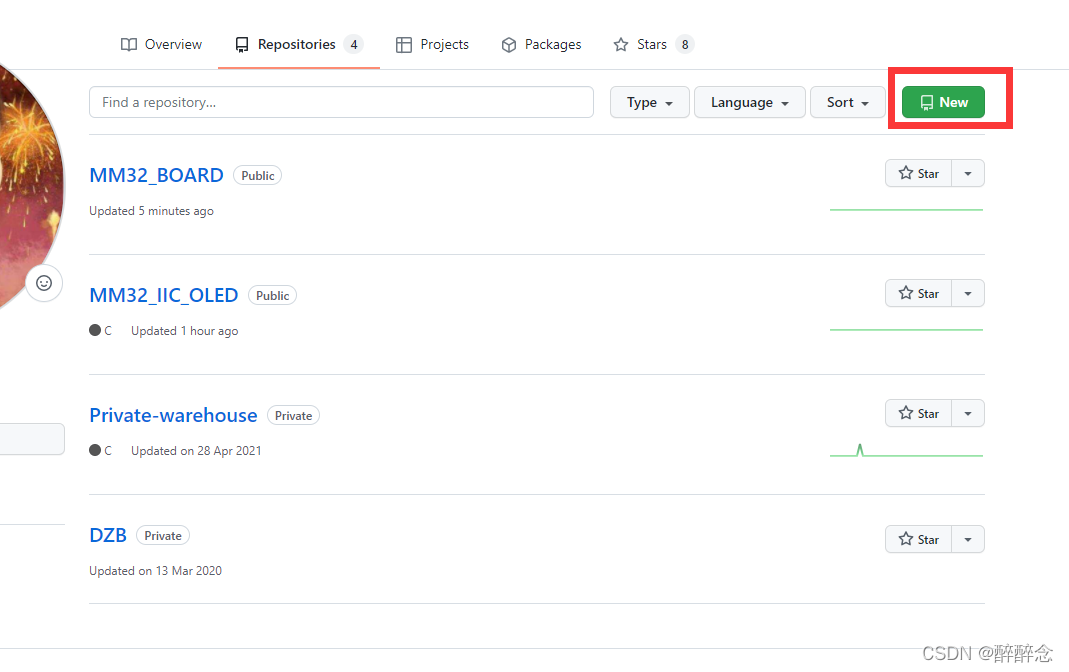Open the Overview tab
This screenshot has height=672, width=1069.
161,44
